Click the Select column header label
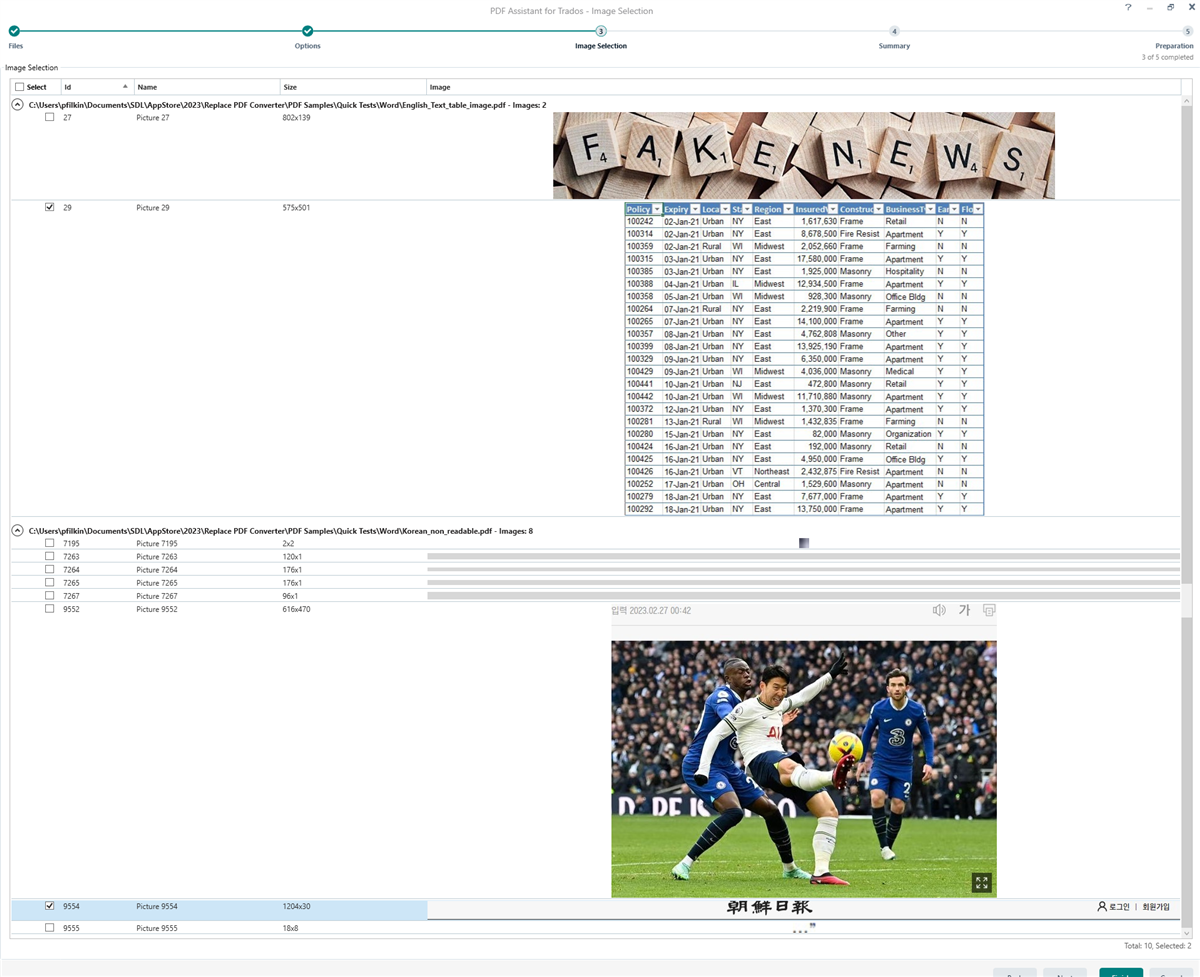This screenshot has width=1200, height=977. [37, 87]
